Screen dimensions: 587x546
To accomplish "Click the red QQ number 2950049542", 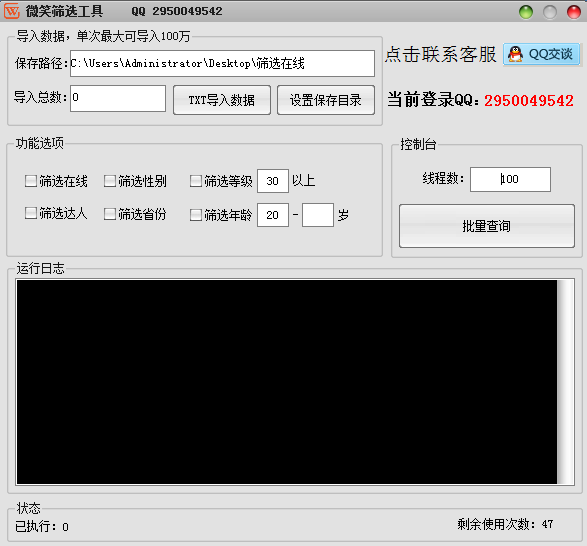I will [x=529, y=100].
